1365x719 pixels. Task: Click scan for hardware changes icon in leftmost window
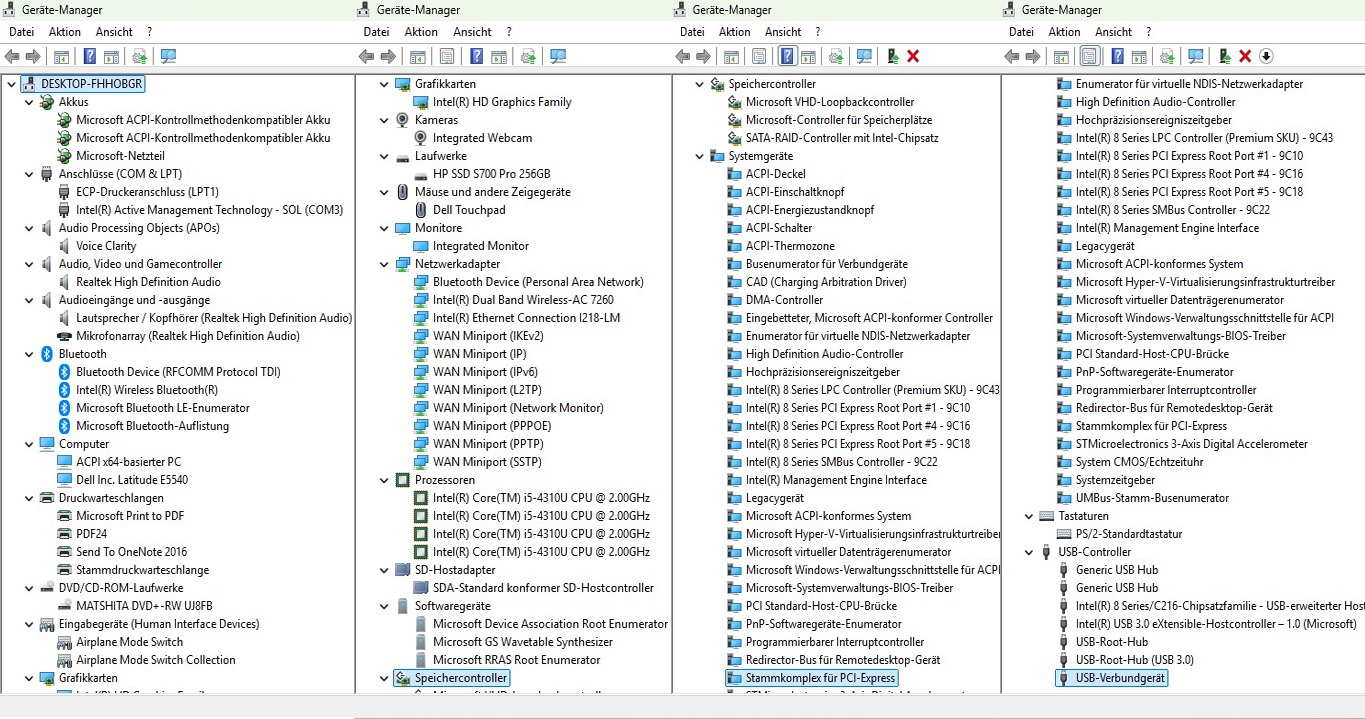click(x=168, y=56)
